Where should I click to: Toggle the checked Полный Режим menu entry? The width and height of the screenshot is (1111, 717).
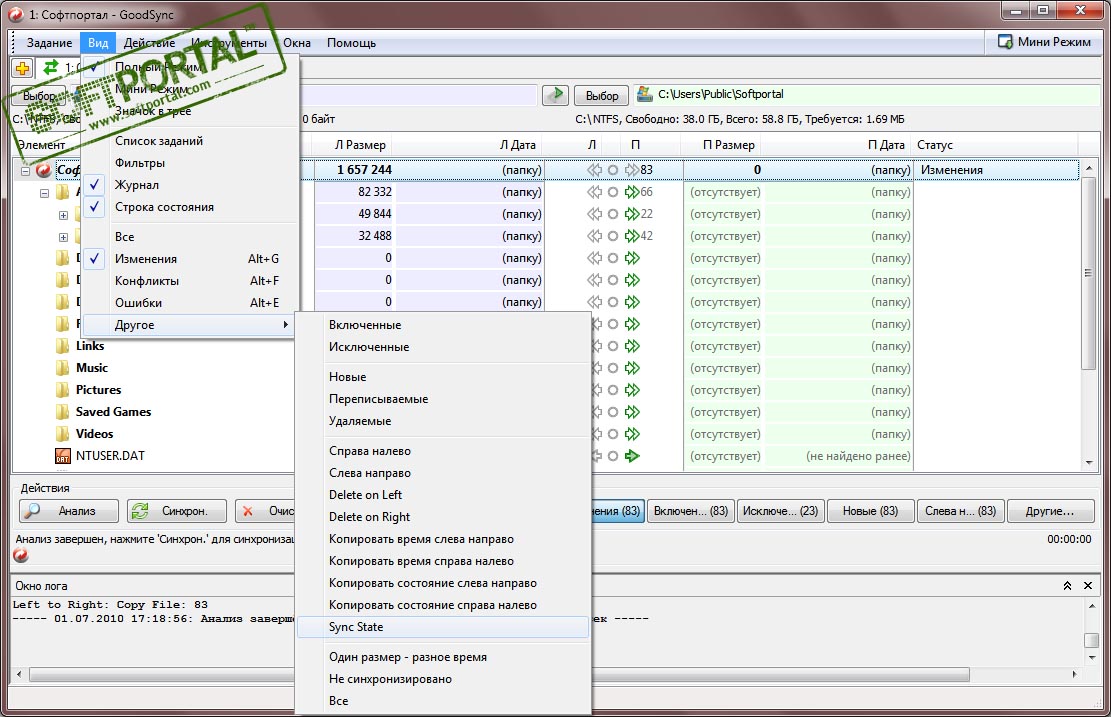[188, 67]
